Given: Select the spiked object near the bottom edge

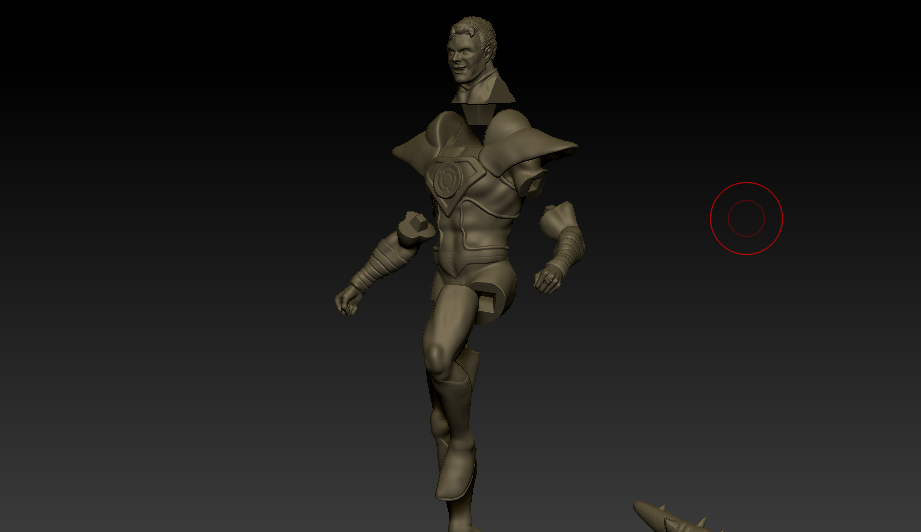Looking at the screenshot, I should 676,517.
